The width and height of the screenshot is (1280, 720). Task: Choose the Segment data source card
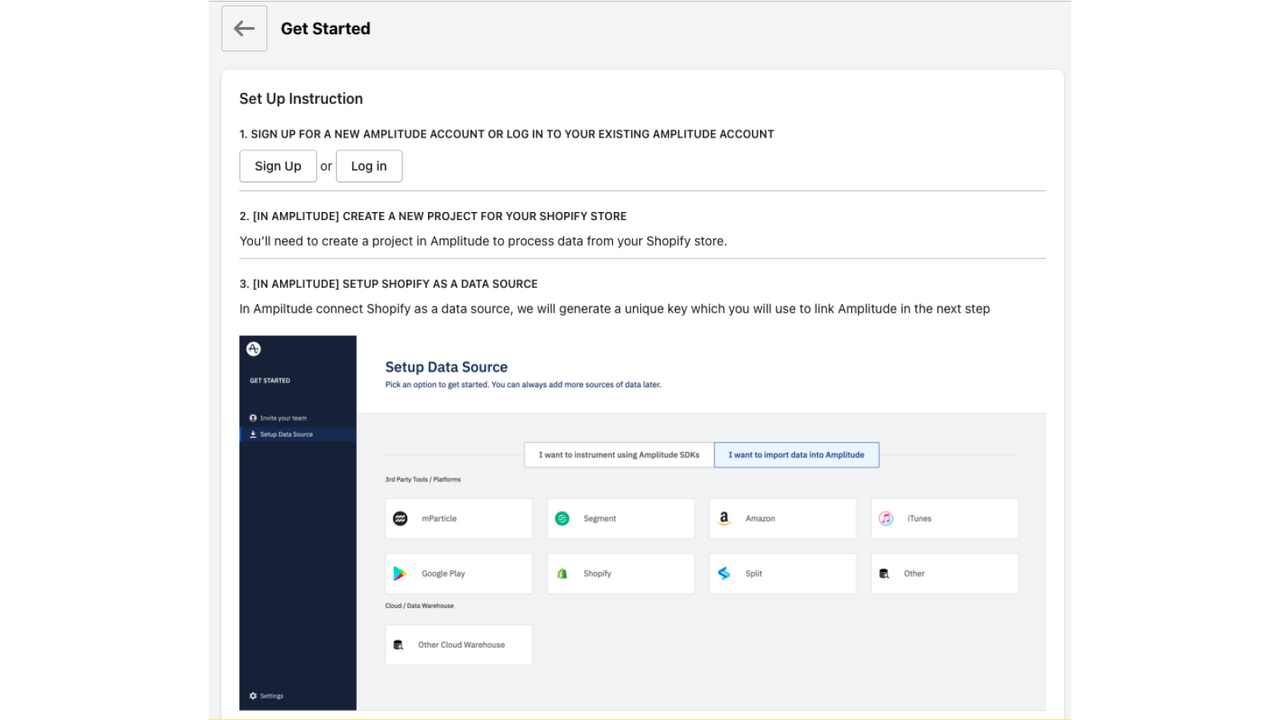(x=621, y=519)
